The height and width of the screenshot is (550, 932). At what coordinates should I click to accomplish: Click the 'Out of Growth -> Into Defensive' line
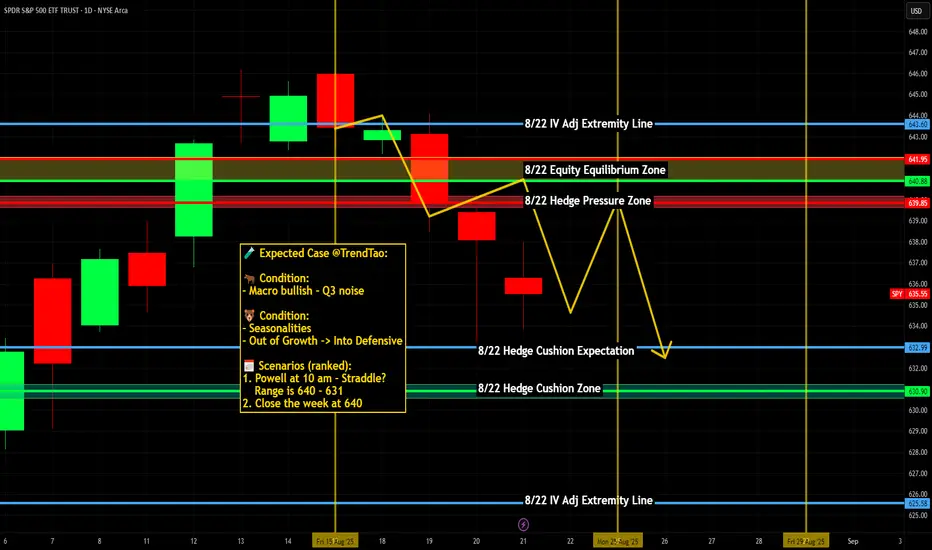click(x=325, y=341)
